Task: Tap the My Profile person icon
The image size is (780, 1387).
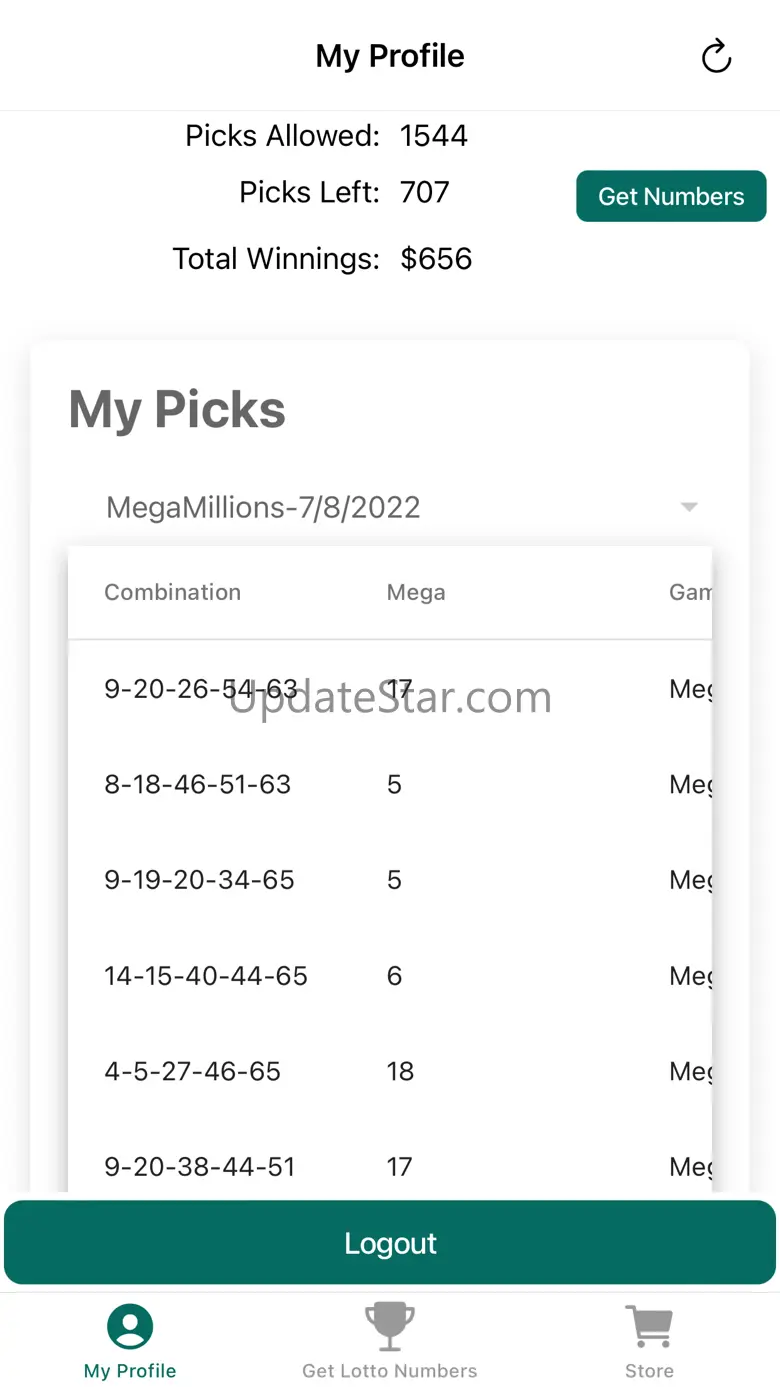Action: point(130,1327)
